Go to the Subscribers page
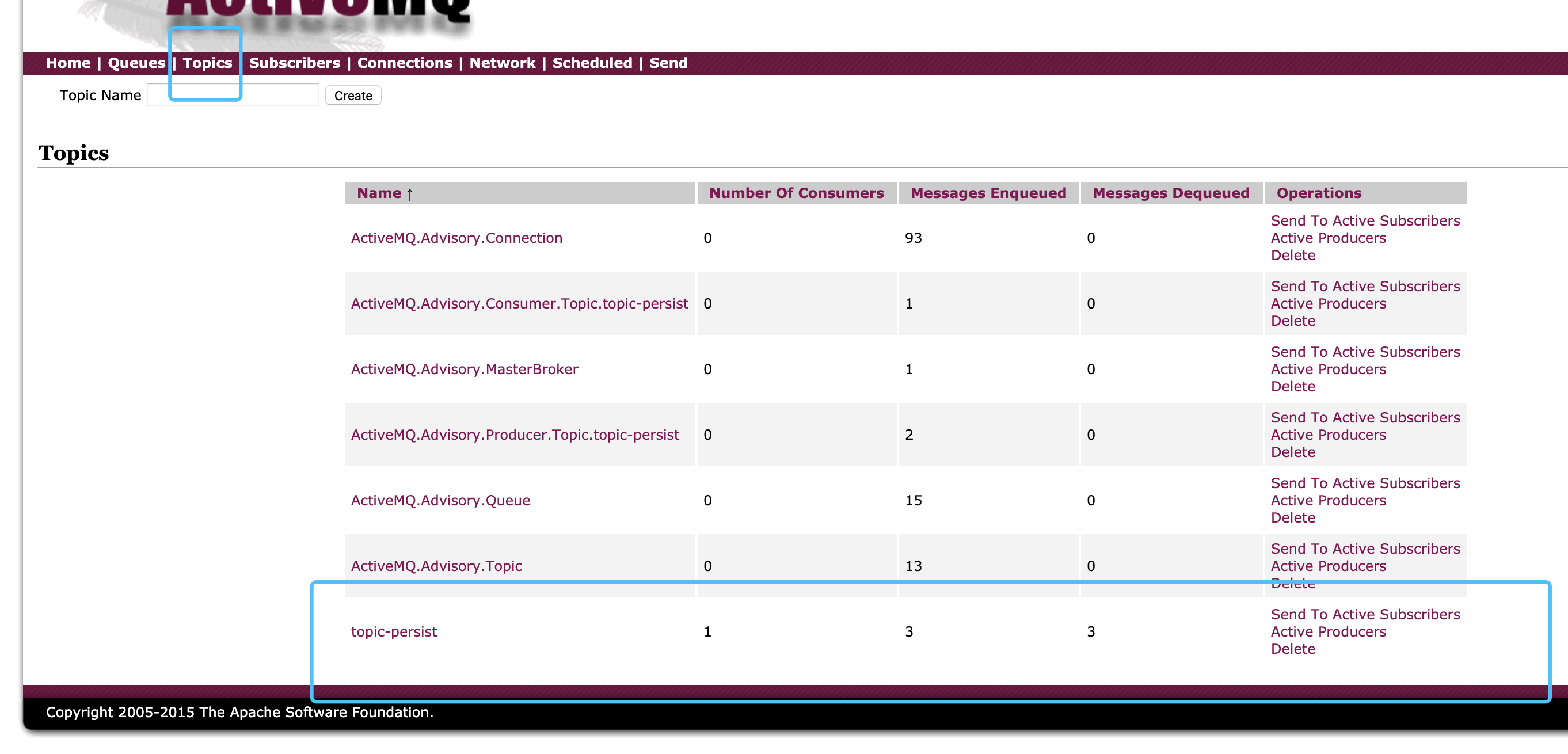 pos(294,63)
